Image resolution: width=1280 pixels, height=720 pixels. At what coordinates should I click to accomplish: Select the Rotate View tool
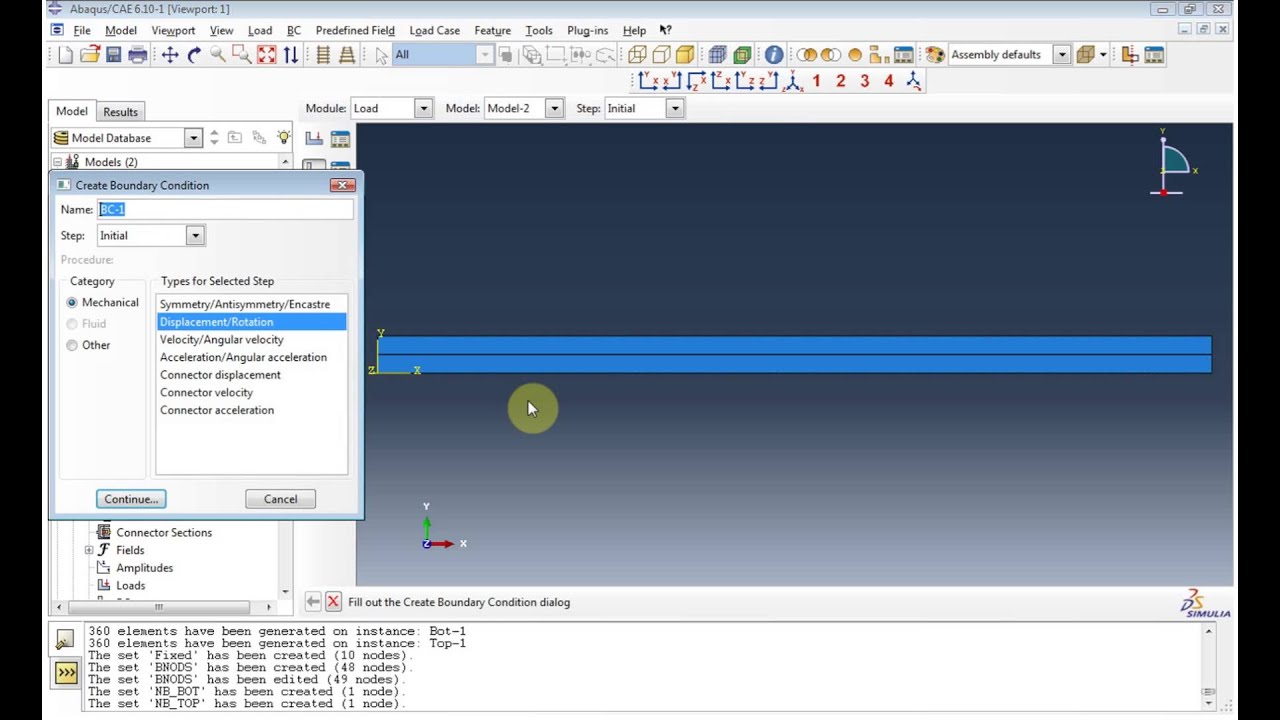[x=194, y=55]
